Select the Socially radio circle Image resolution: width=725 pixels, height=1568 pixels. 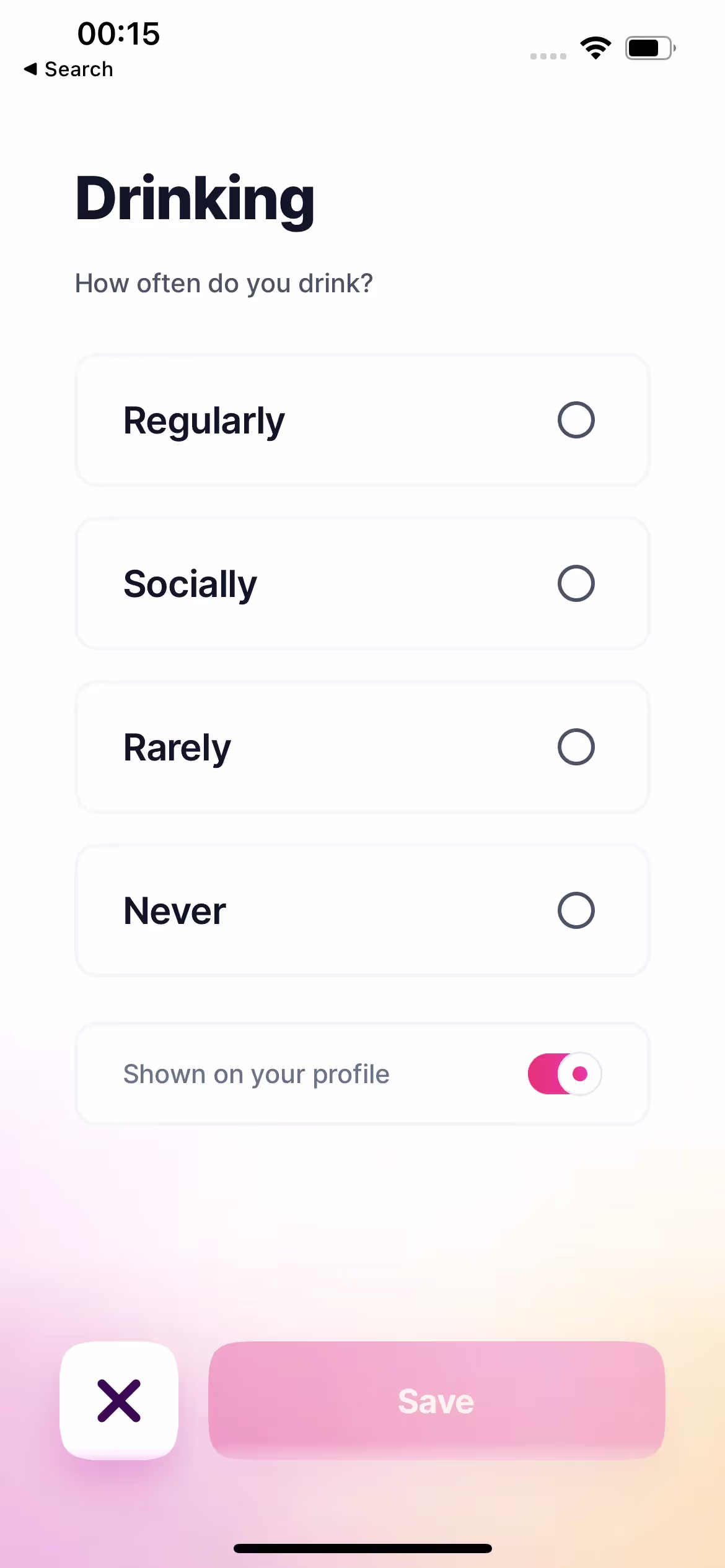click(576, 583)
